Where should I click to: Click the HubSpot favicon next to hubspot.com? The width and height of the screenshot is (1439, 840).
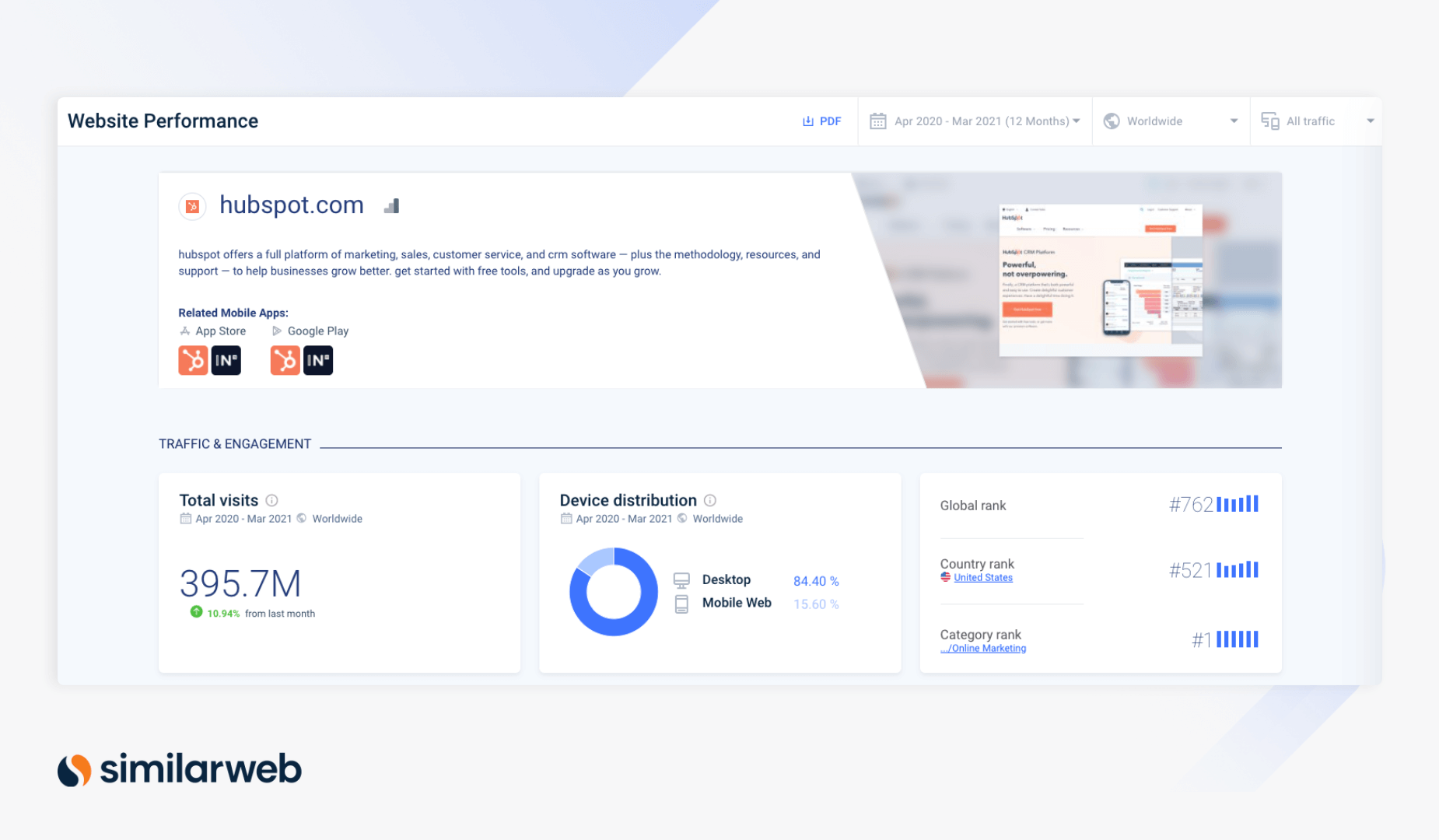(192, 206)
